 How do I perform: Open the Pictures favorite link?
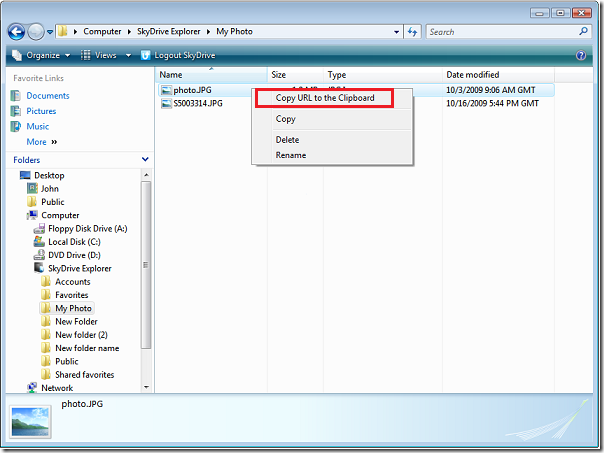pyautogui.click(x=41, y=111)
